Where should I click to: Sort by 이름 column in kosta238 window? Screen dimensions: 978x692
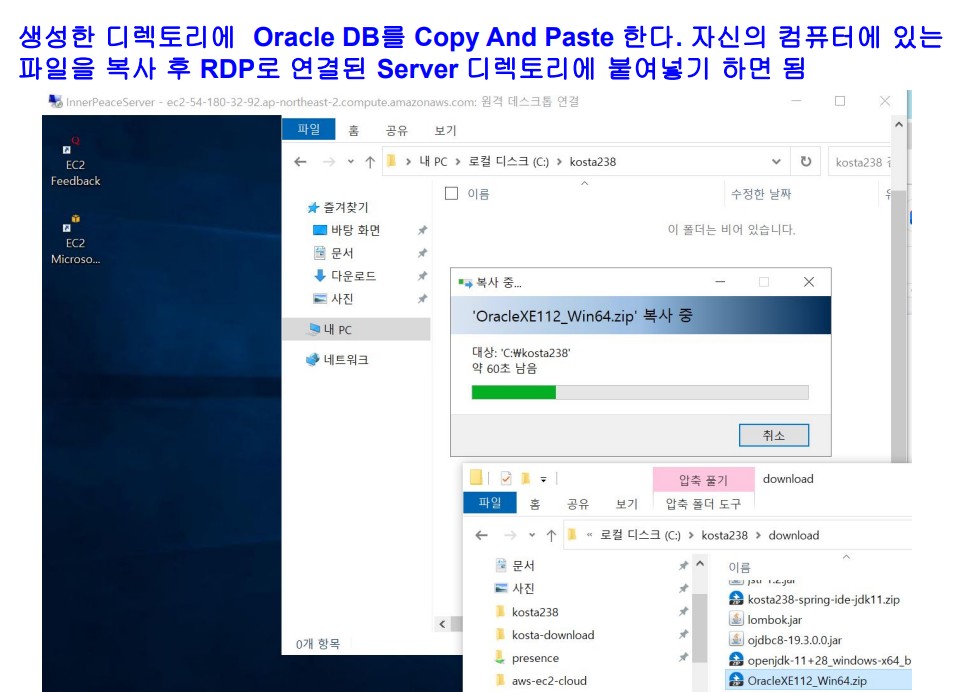tap(479, 194)
